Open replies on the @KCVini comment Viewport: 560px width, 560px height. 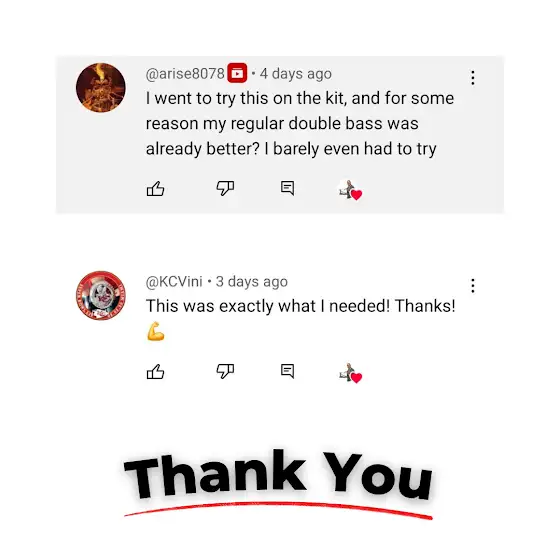(x=288, y=371)
